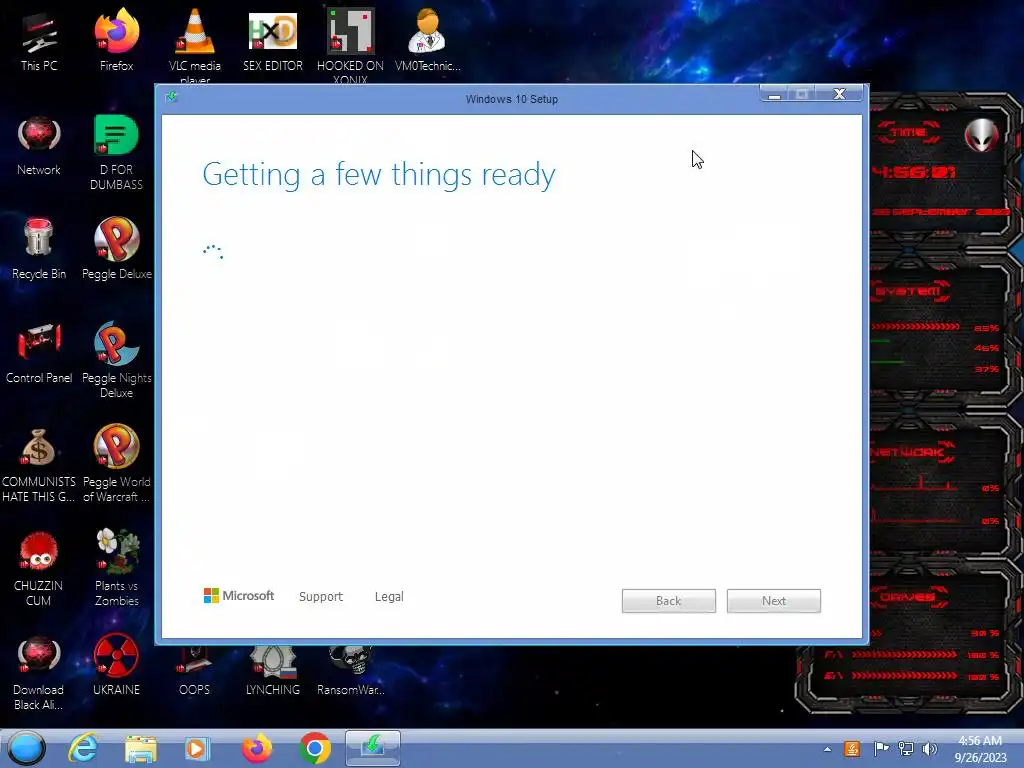Minimize the Windows 10 Setup window
The image size is (1024, 768).
pos(775,94)
